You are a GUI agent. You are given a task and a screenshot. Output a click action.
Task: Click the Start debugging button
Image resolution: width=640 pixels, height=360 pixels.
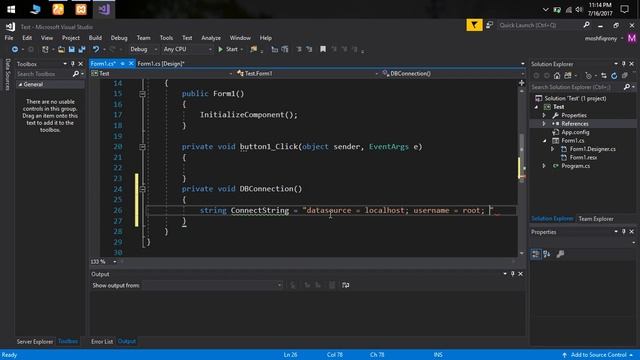pyautogui.click(x=230, y=49)
